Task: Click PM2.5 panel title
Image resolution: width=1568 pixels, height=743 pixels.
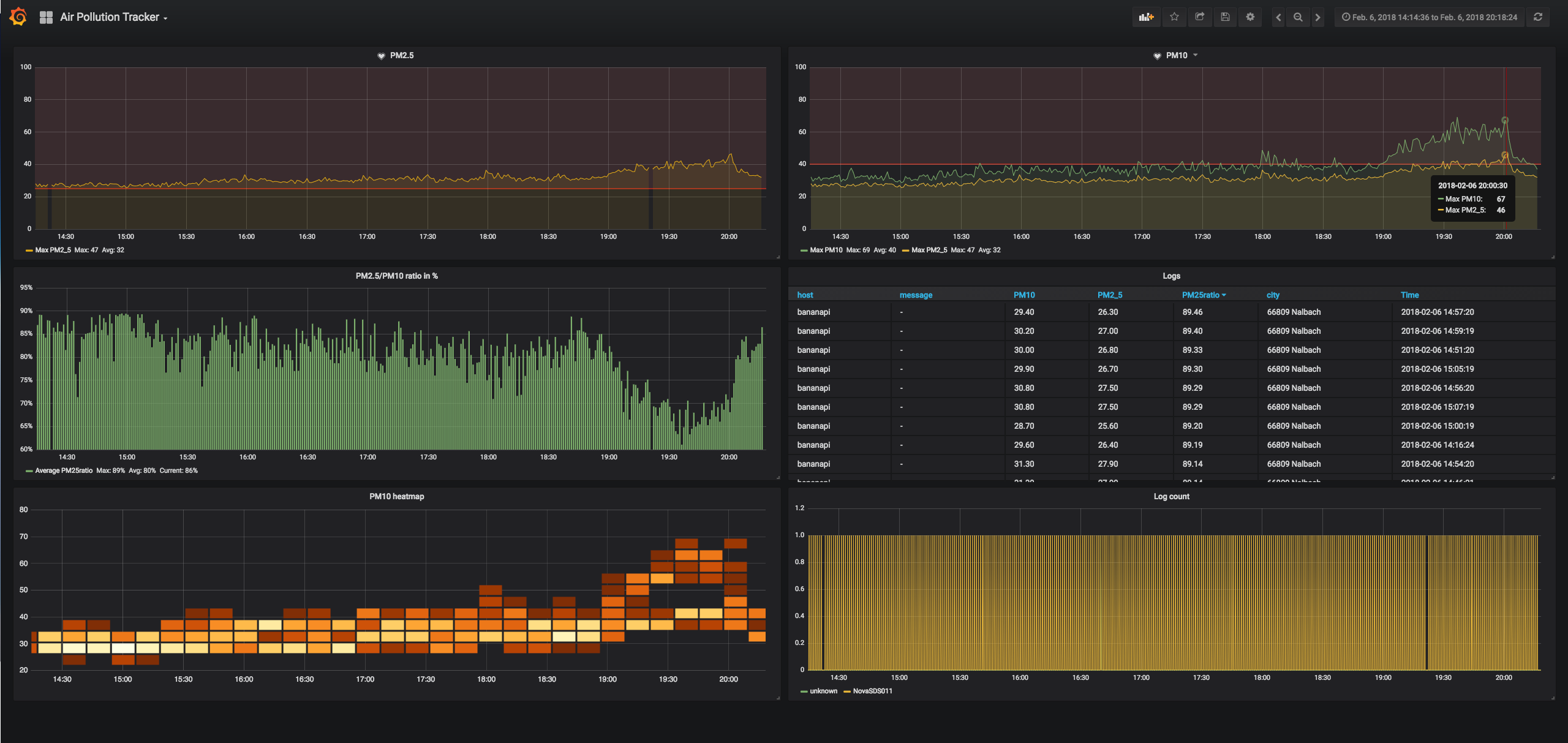Action: pos(401,55)
